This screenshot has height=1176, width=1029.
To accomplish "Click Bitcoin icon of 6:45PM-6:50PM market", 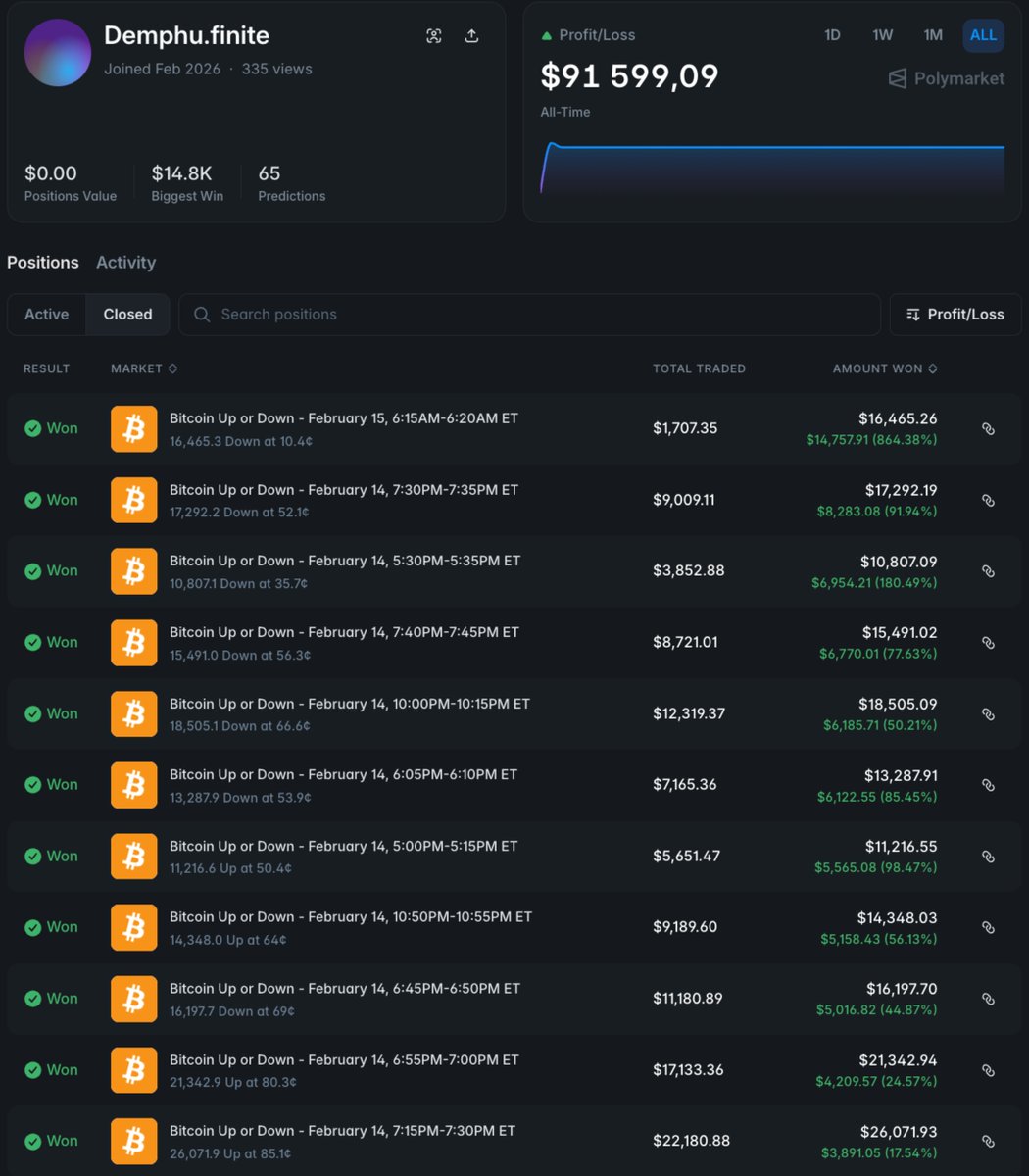I will [x=133, y=998].
